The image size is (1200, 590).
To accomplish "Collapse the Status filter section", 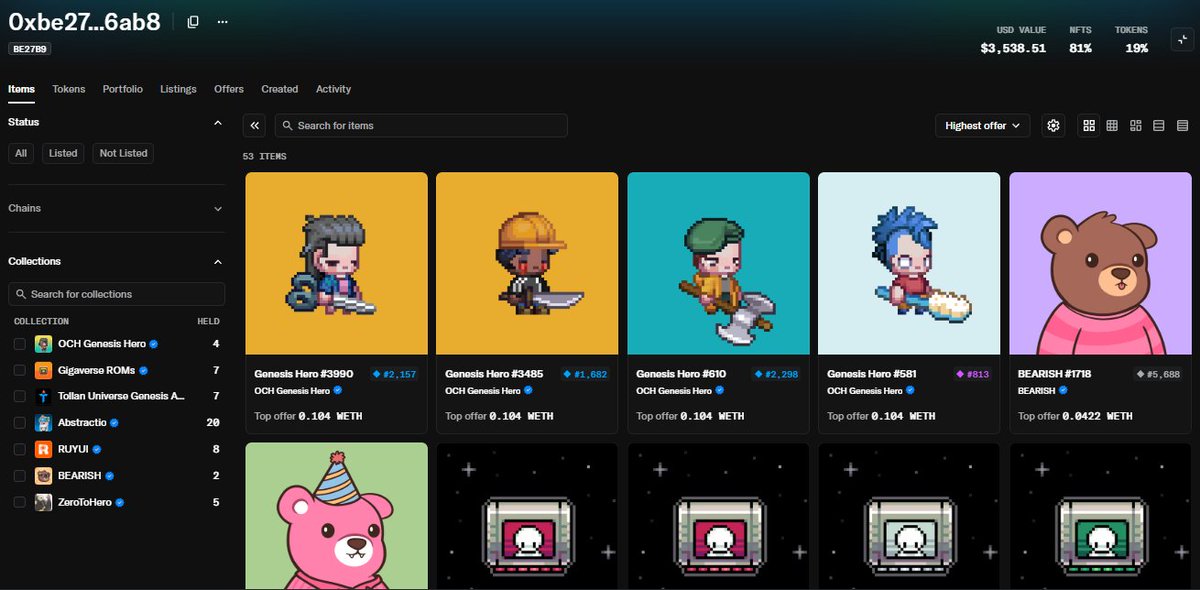I will 218,122.
